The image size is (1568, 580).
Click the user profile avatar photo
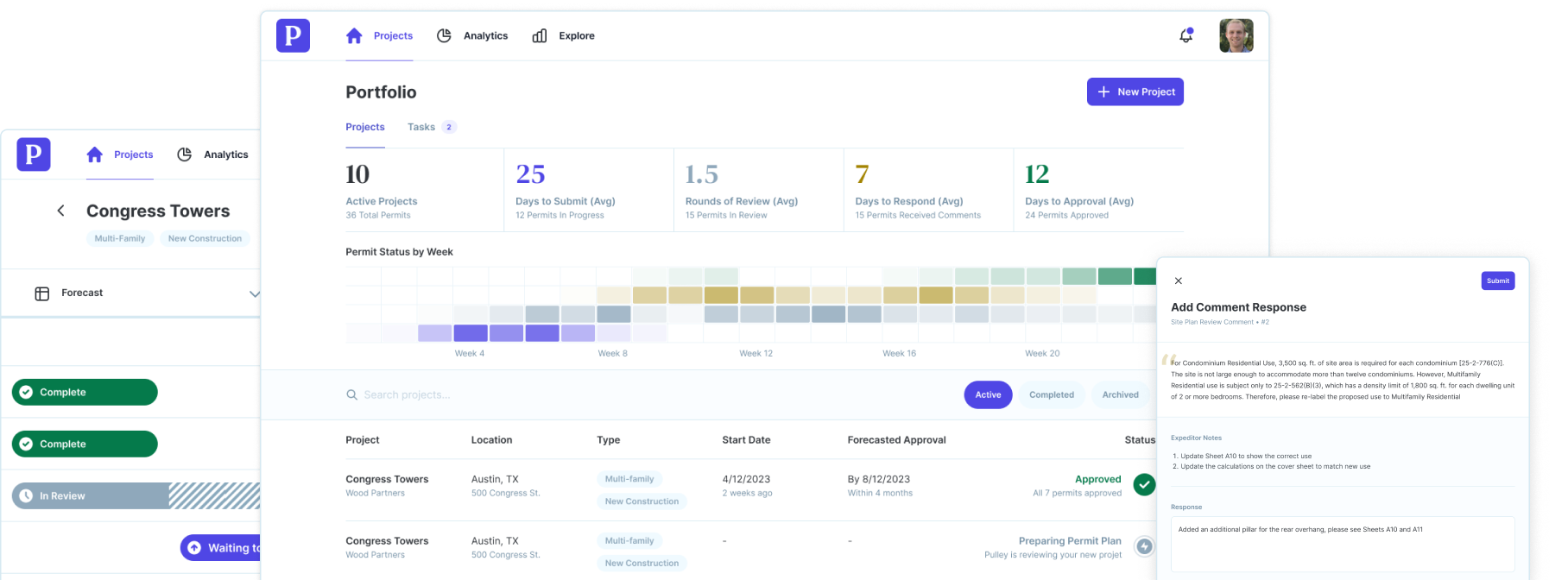click(x=1236, y=35)
